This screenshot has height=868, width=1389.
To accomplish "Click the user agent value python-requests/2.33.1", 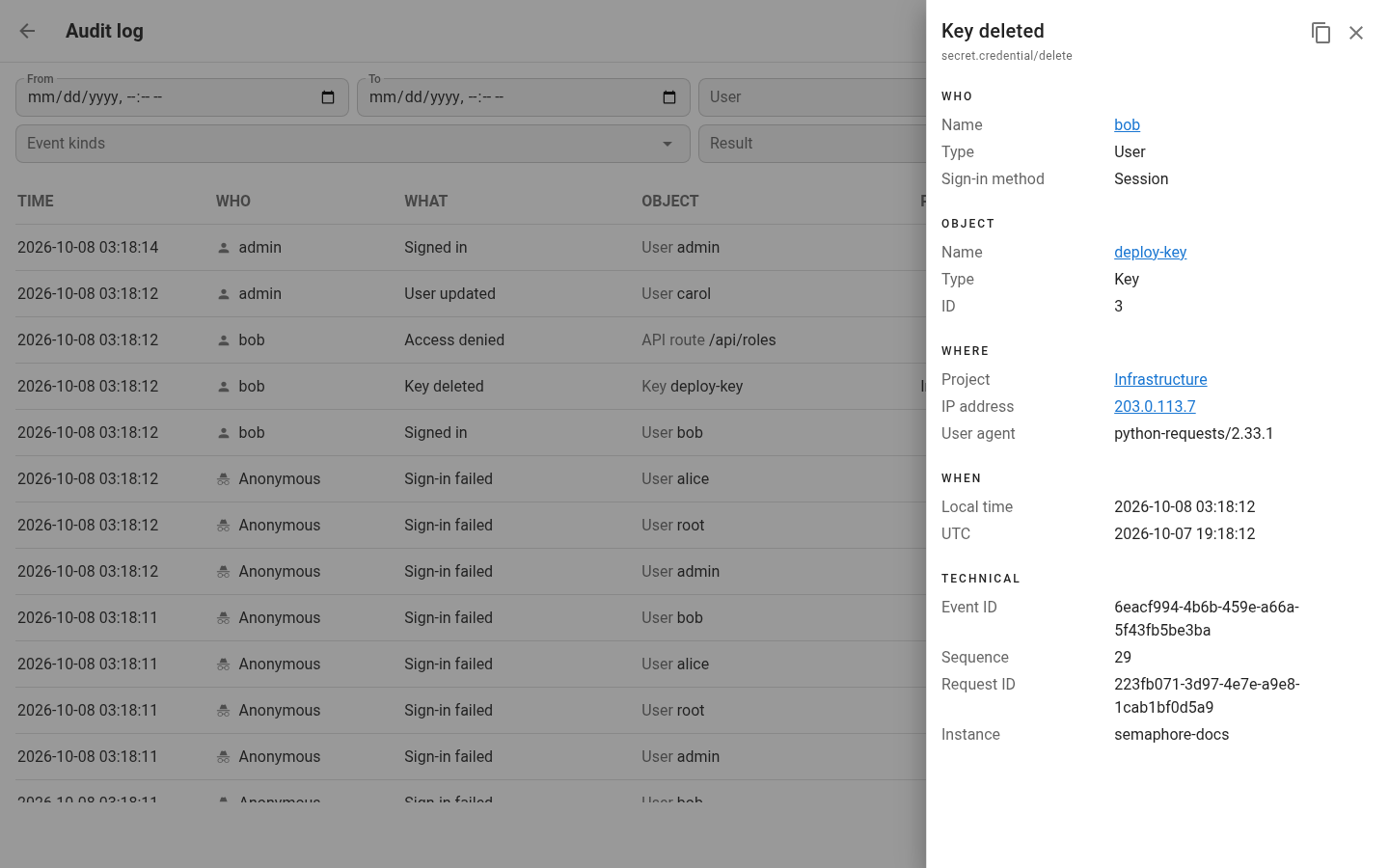I will 1194,433.
